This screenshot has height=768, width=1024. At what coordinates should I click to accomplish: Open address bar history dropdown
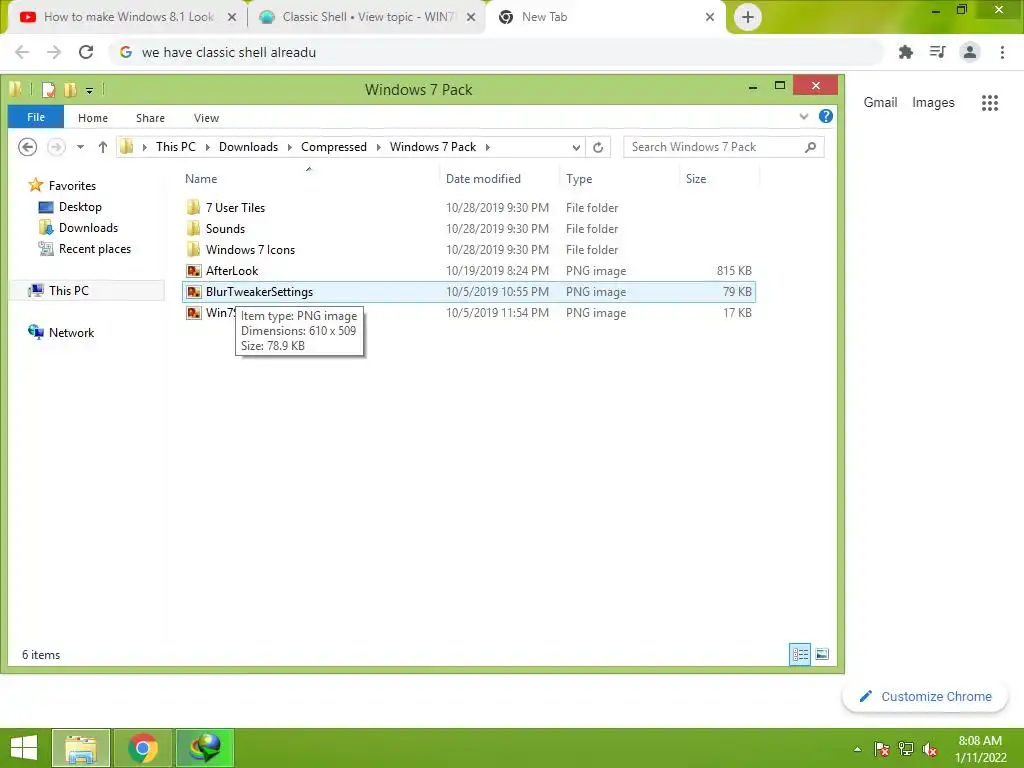tap(576, 148)
